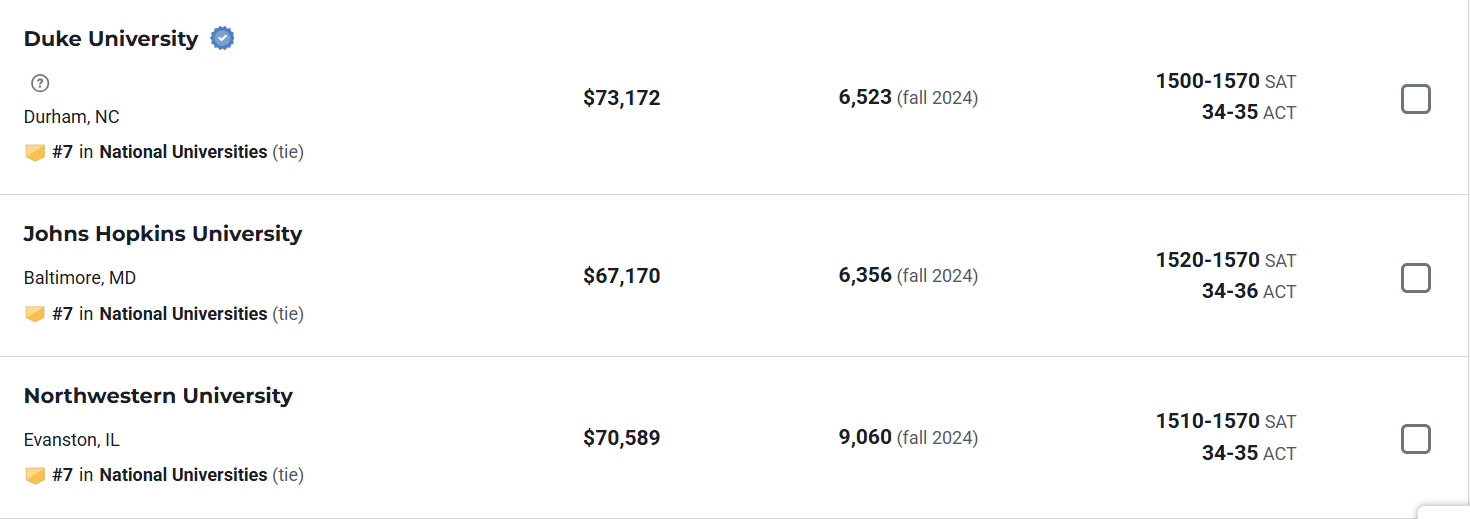Click the verified badge beside Duke University
1470x519 pixels.
point(222,39)
